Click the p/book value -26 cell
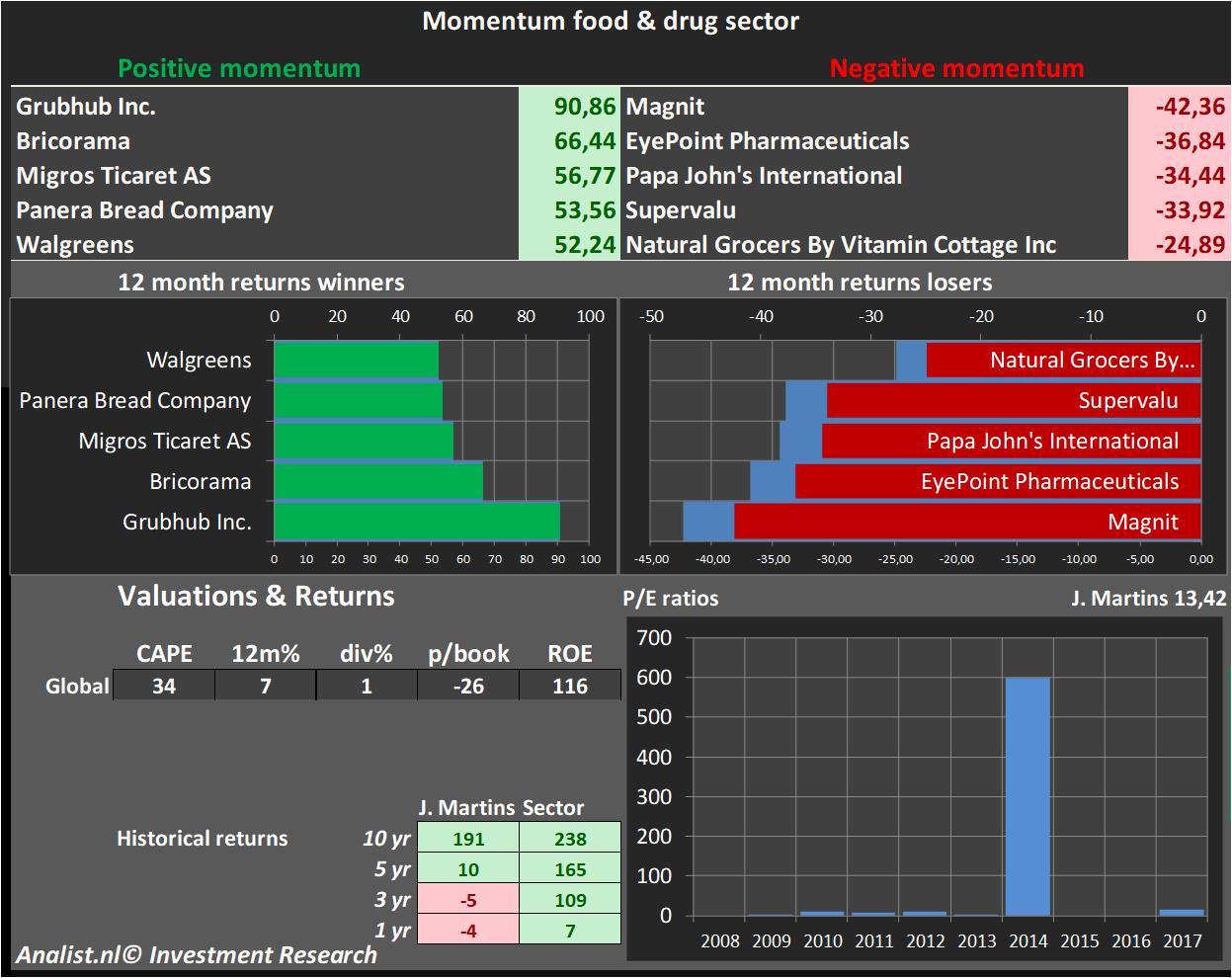Viewport: 1232px width, 978px height. point(468,686)
